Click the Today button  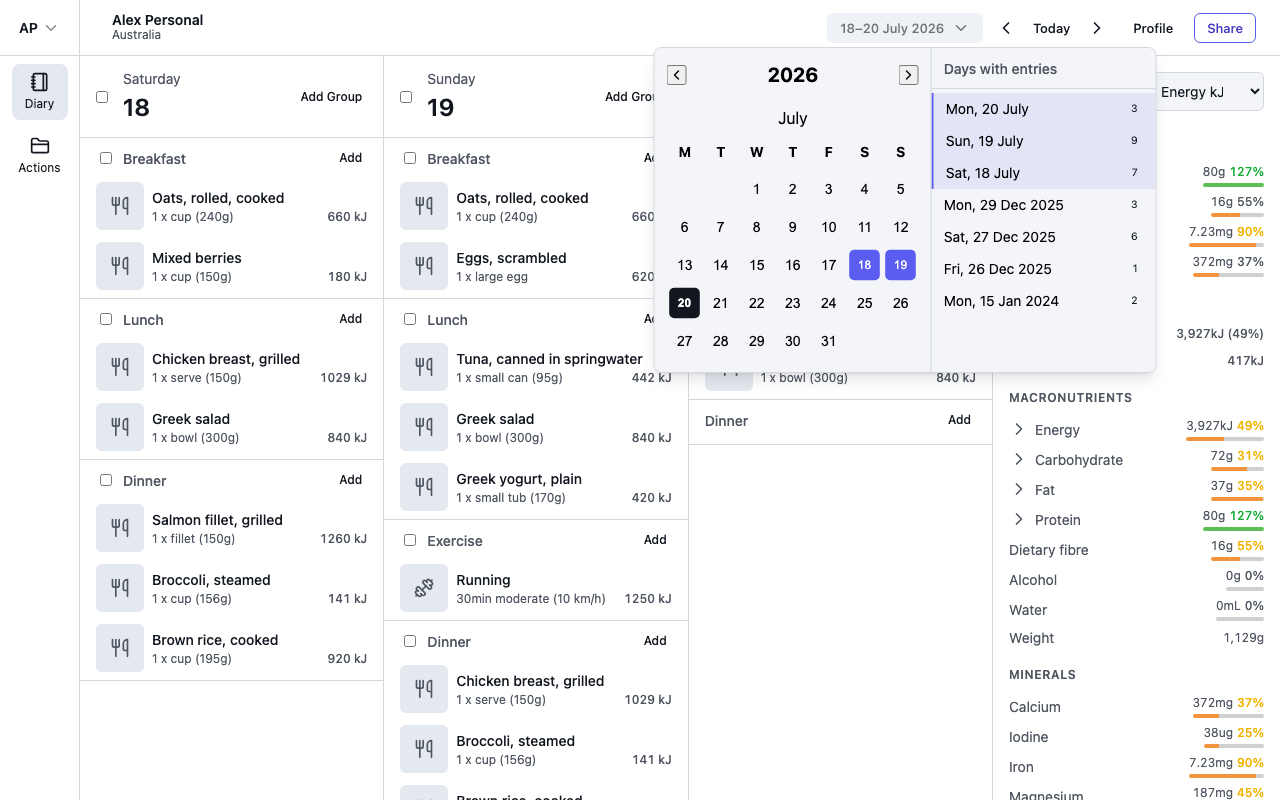click(x=1051, y=28)
